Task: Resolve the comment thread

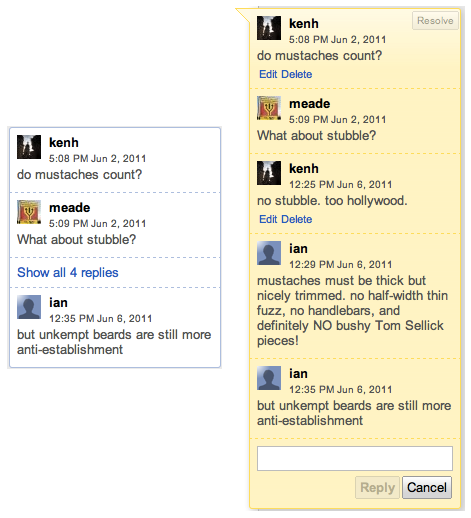Action: (435, 21)
